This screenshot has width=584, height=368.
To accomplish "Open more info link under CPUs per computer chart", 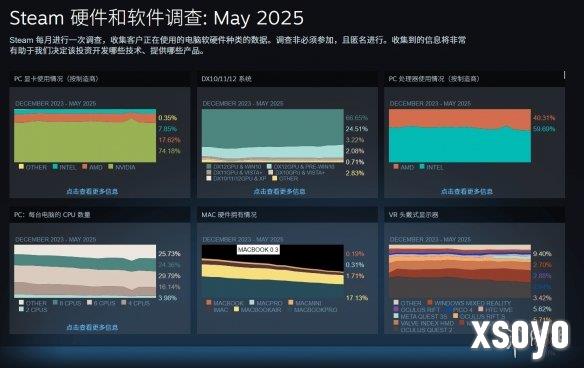I will [x=92, y=327].
